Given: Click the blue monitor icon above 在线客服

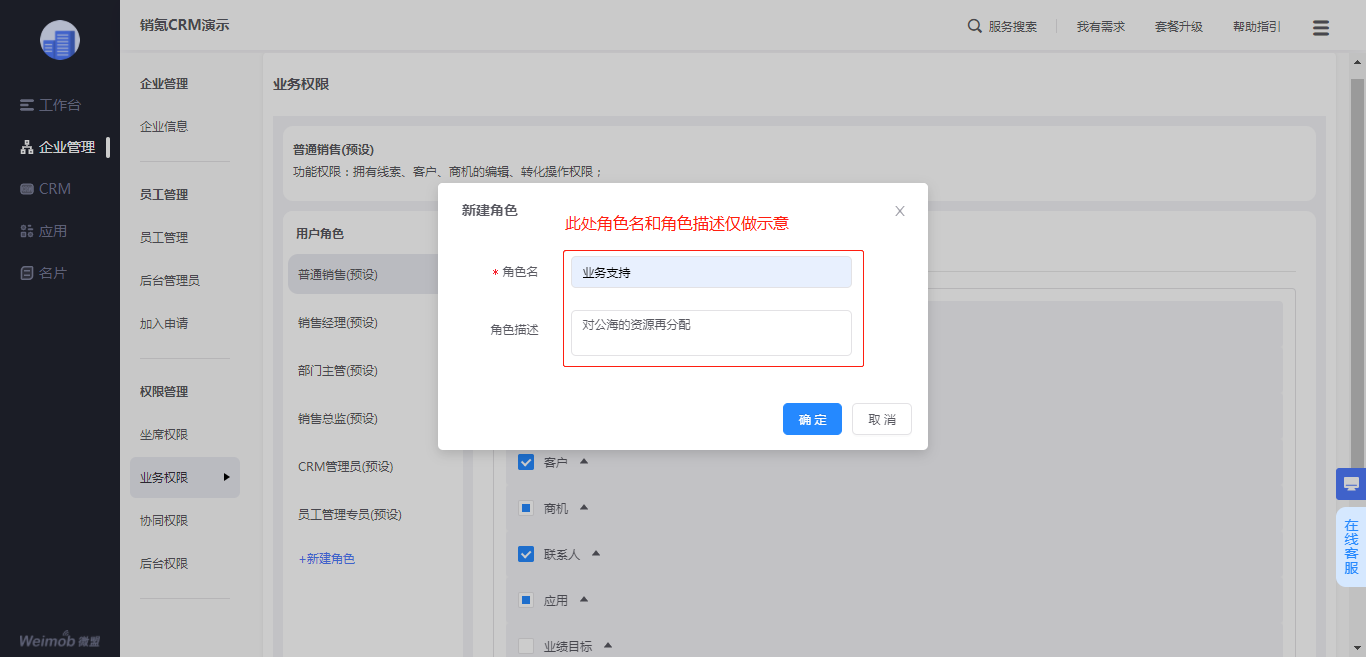Looking at the screenshot, I should [x=1351, y=484].
